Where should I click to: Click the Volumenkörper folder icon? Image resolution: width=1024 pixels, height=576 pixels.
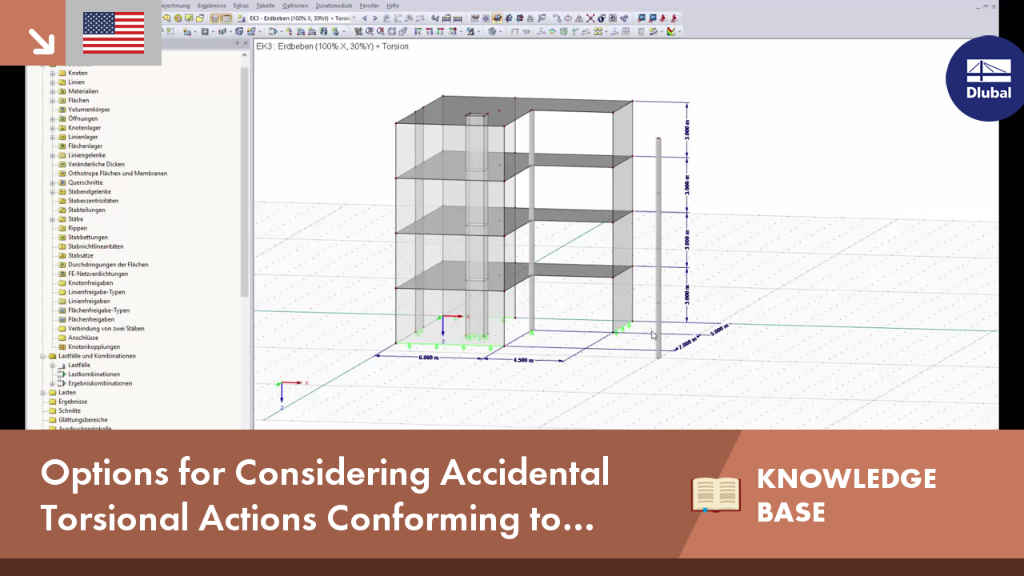coord(62,110)
